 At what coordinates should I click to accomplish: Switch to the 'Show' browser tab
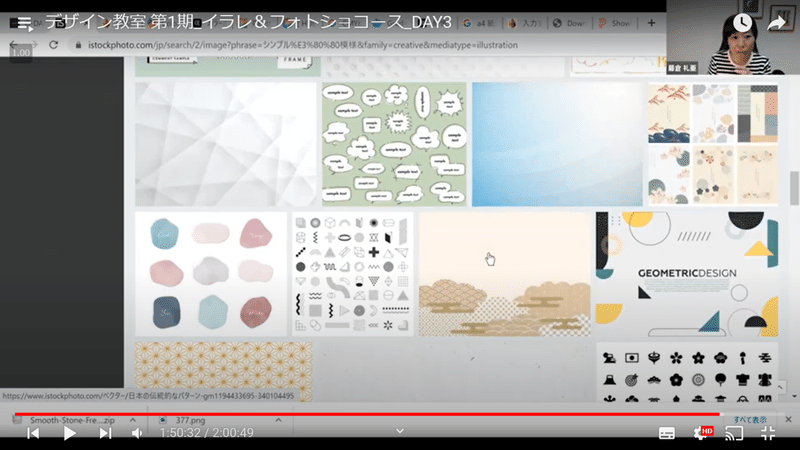pos(615,23)
